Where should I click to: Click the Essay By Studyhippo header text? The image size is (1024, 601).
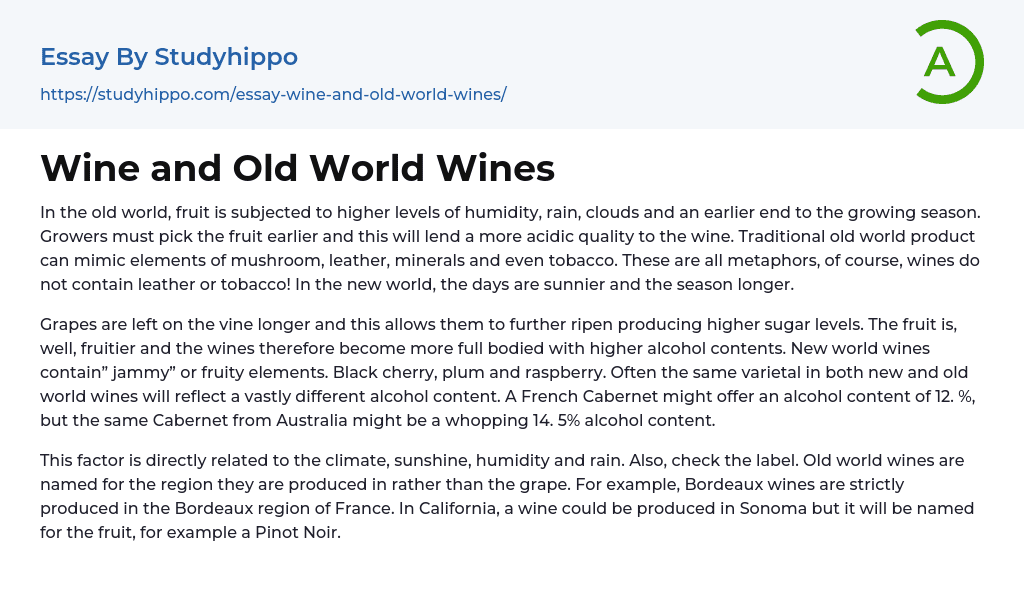click(x=169, y=57)
